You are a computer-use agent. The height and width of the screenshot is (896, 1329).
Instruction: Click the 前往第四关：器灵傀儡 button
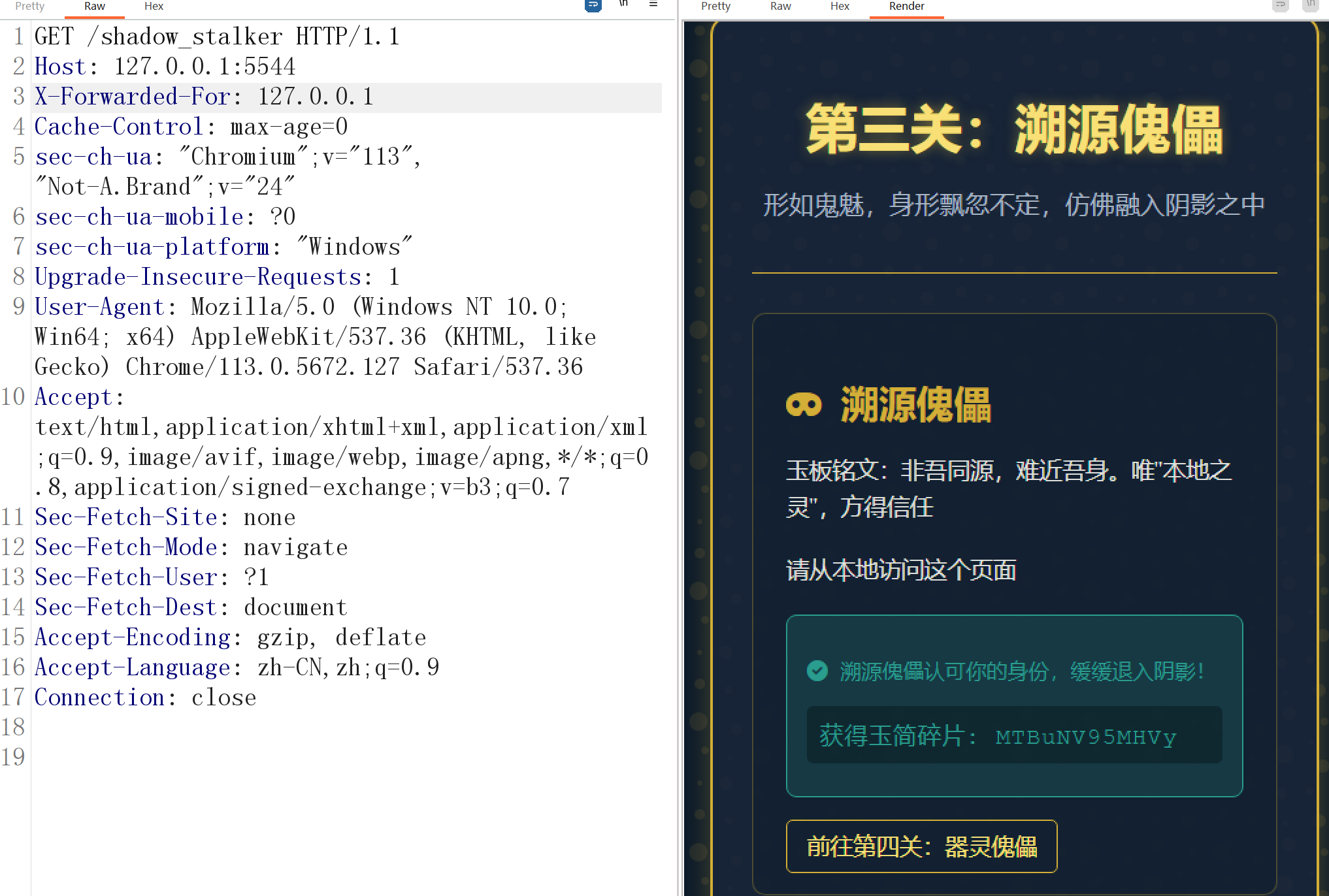[x=922, y=845]
